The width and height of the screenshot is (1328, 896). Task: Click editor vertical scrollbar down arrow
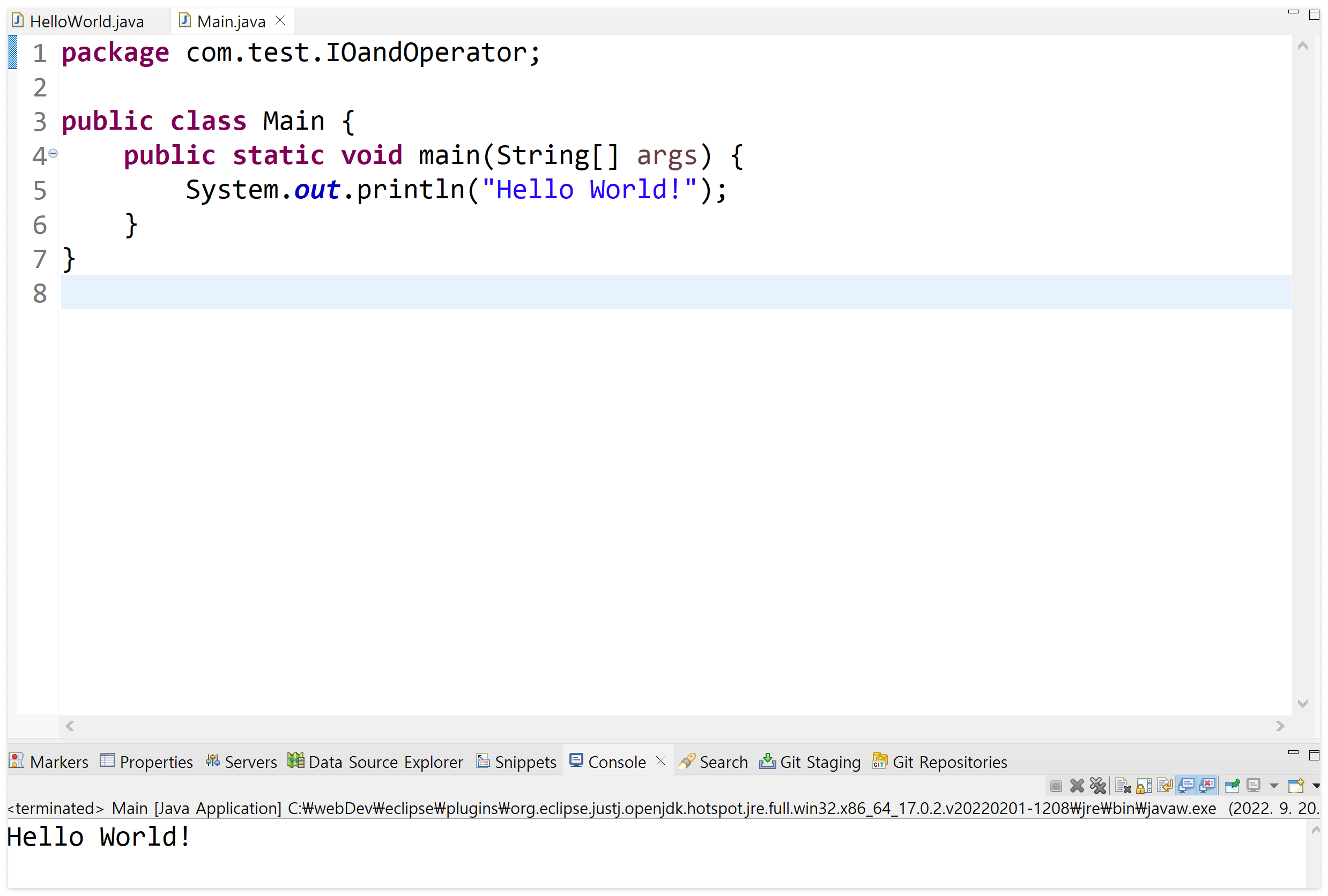1302,704
